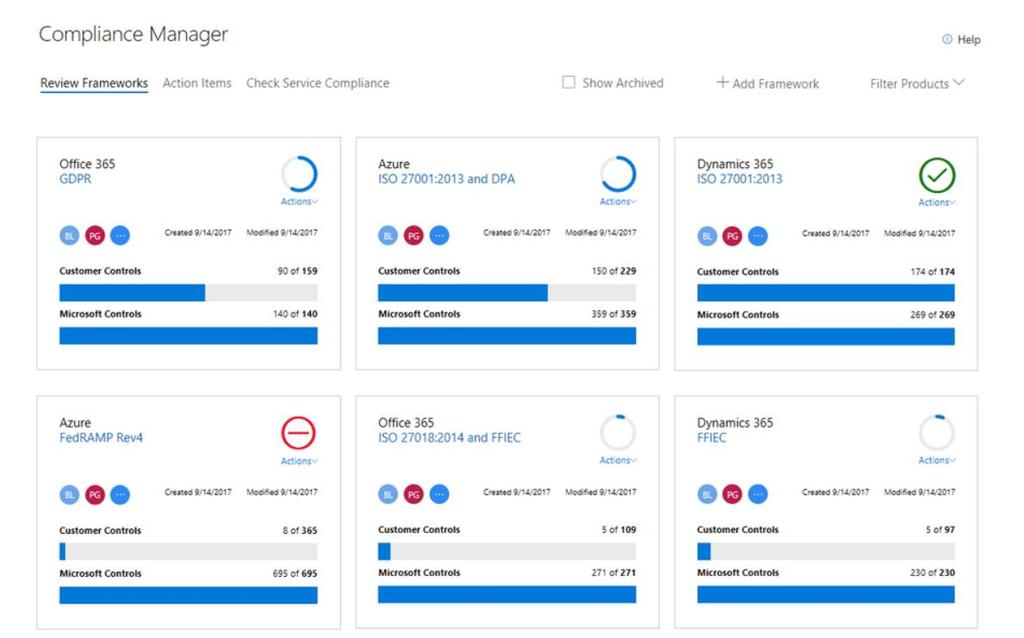Viewport: 1024px width, 638px height.
Task: Show more assignees on Dynamics 365 ISO 27001:2013 card
Action: [x=758, y=236]
